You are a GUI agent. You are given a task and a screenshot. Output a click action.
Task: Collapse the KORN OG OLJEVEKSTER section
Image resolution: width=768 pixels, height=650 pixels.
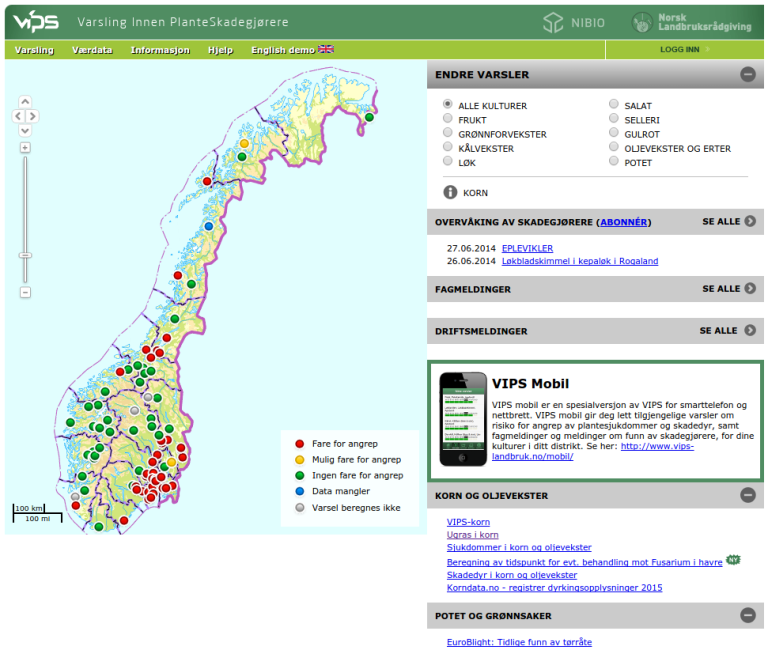click(x=747, y=495)
